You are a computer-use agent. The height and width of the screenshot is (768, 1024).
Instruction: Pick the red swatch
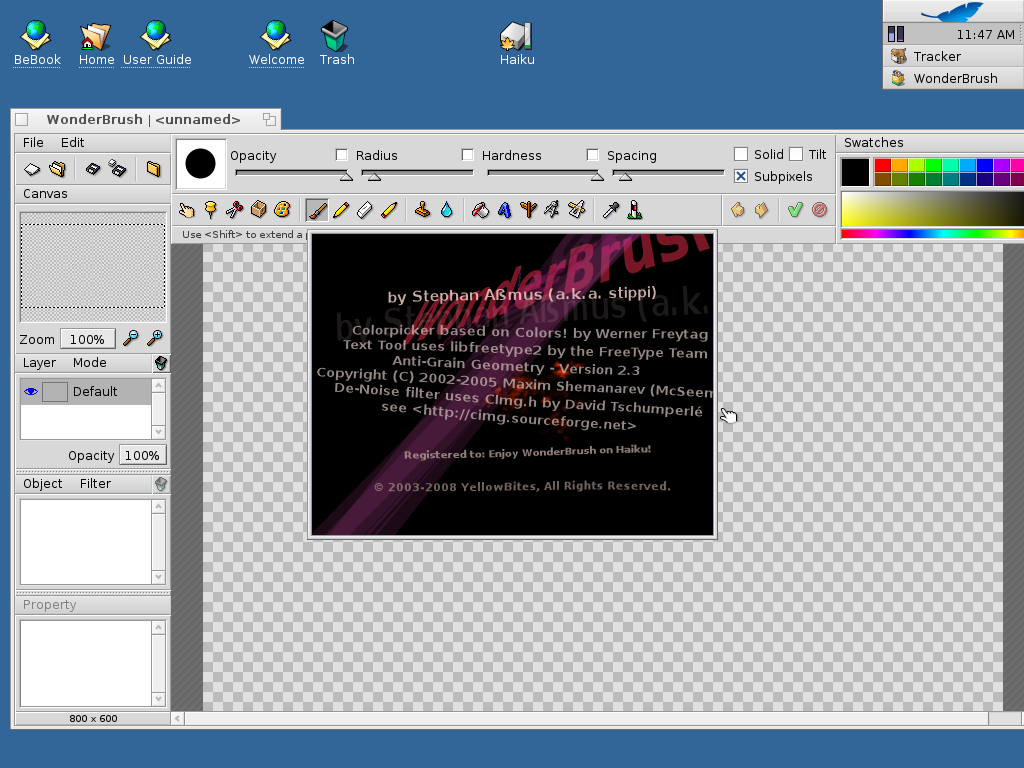coord(883,165)
